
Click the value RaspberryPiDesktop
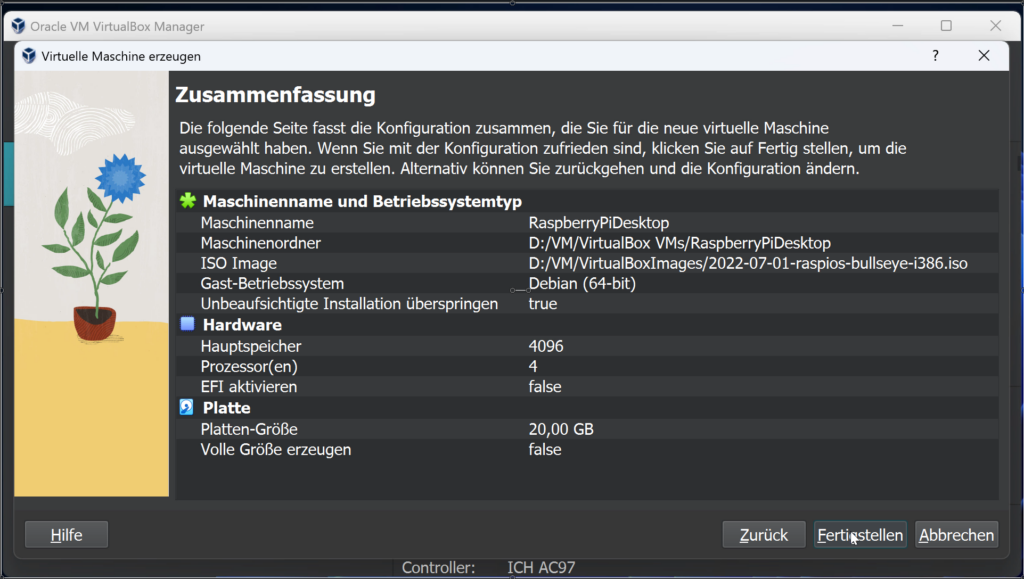(x=599, y=223)
